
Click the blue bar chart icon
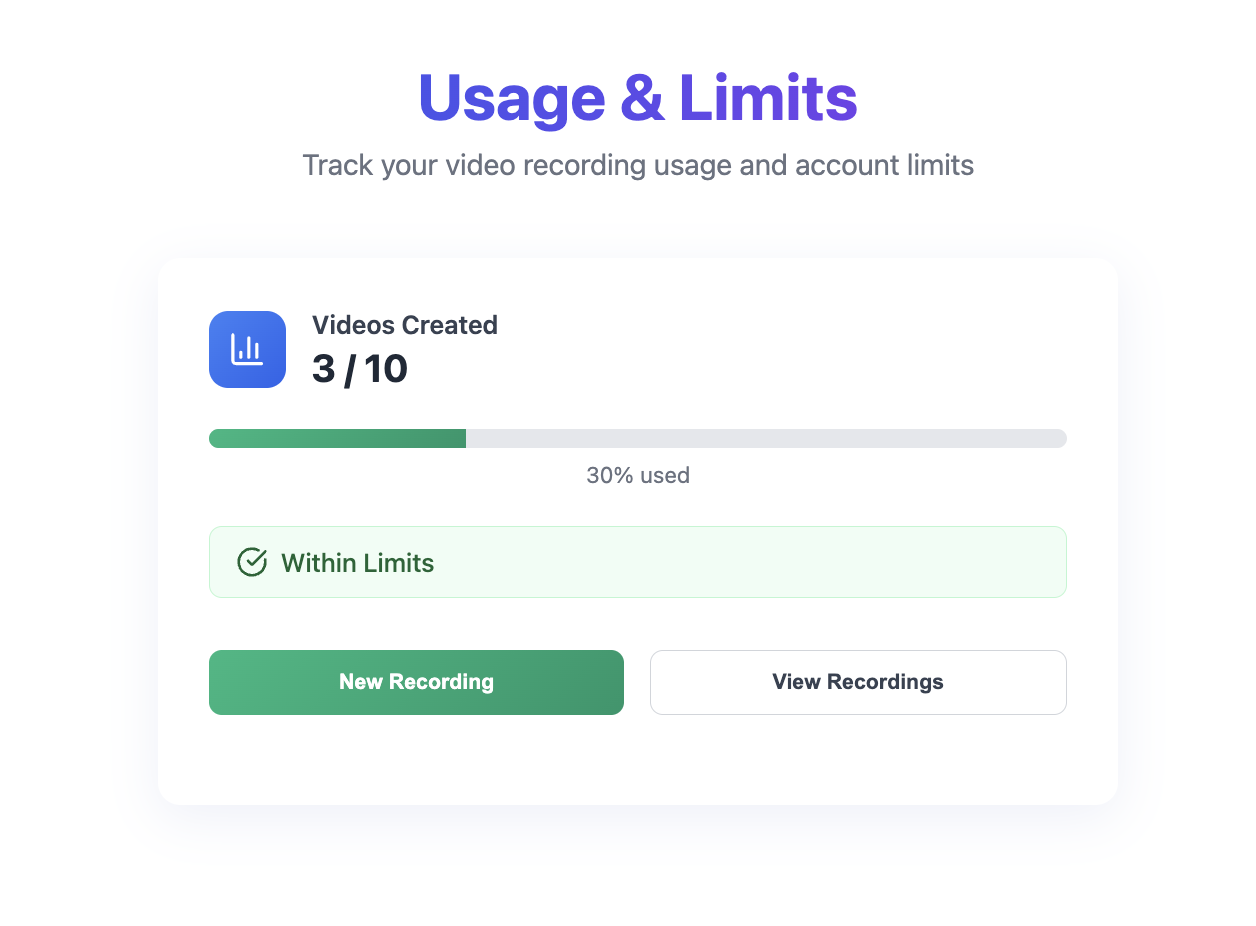(247, 349)
